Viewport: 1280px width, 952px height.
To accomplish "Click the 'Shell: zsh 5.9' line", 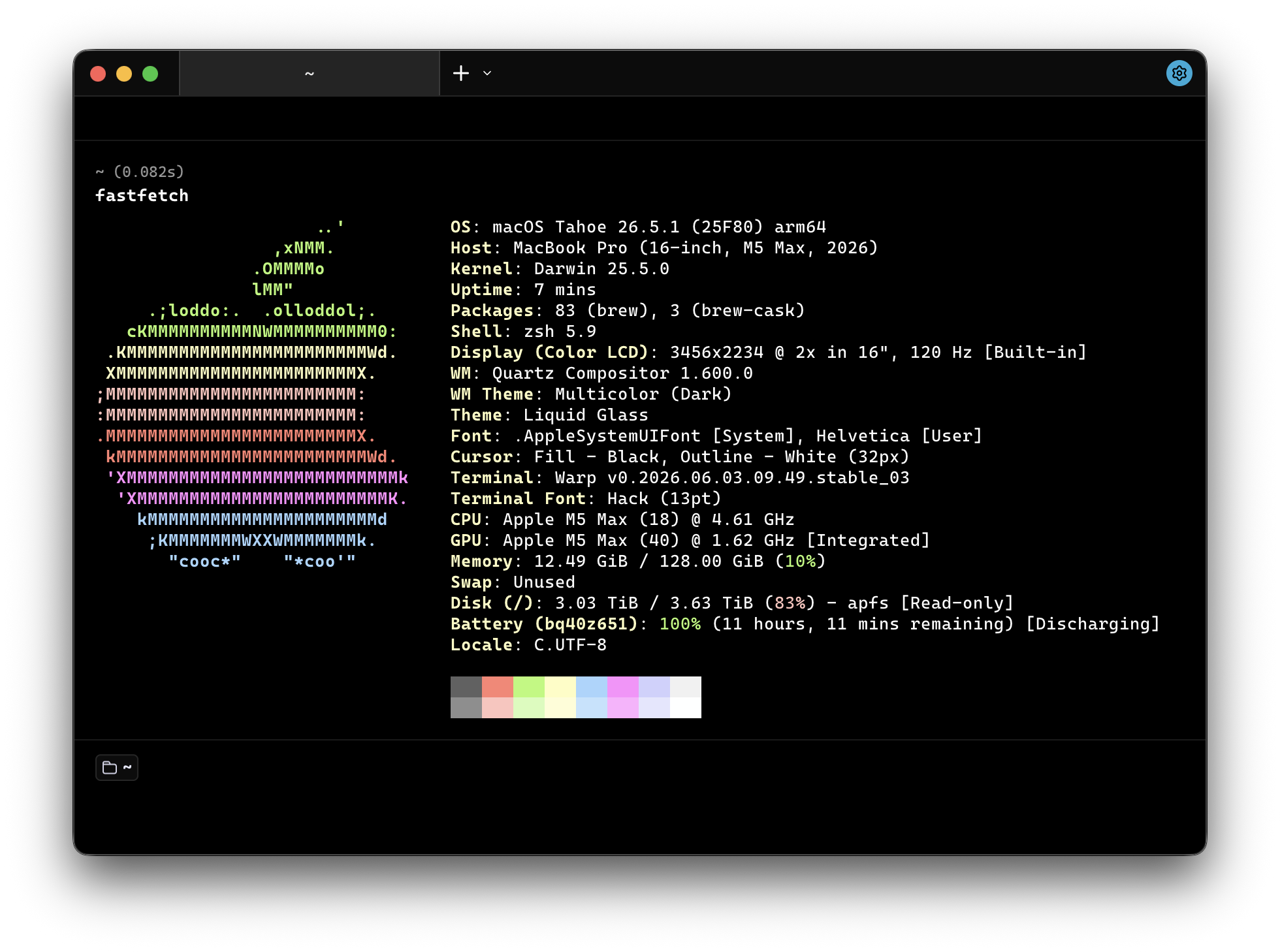I will 523,331.
